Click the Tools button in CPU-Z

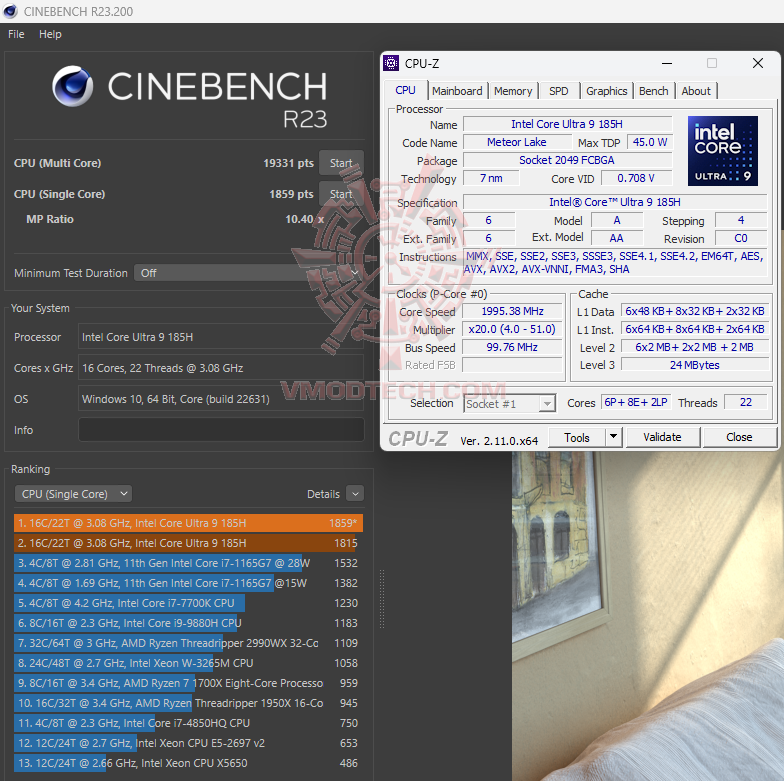click(576, 438)
